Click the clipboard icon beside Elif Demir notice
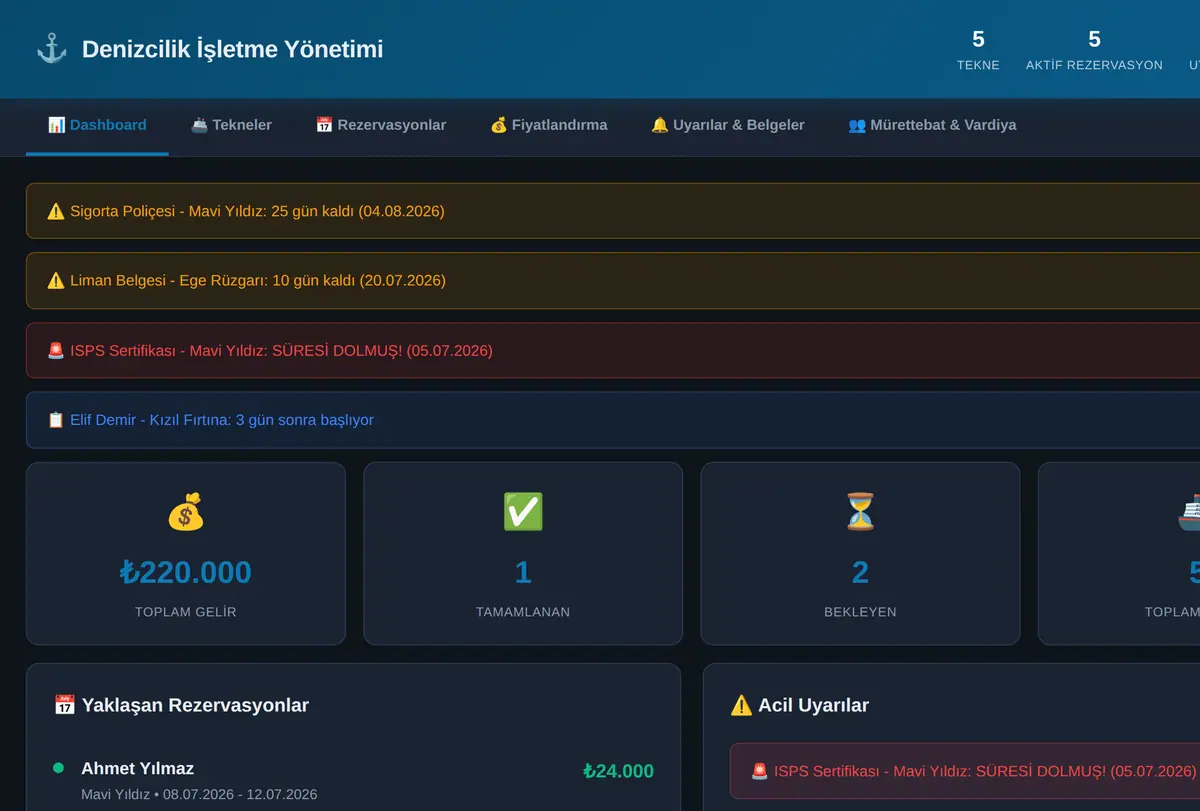This screenshot has width=1200, height=811. coord(56,420)
